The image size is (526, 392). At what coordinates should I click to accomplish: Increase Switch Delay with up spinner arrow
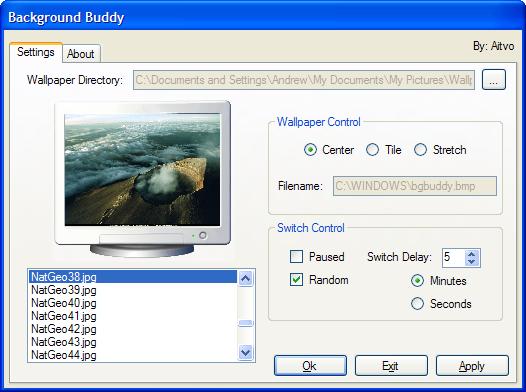pyautogui.click(x=471, y=254)
